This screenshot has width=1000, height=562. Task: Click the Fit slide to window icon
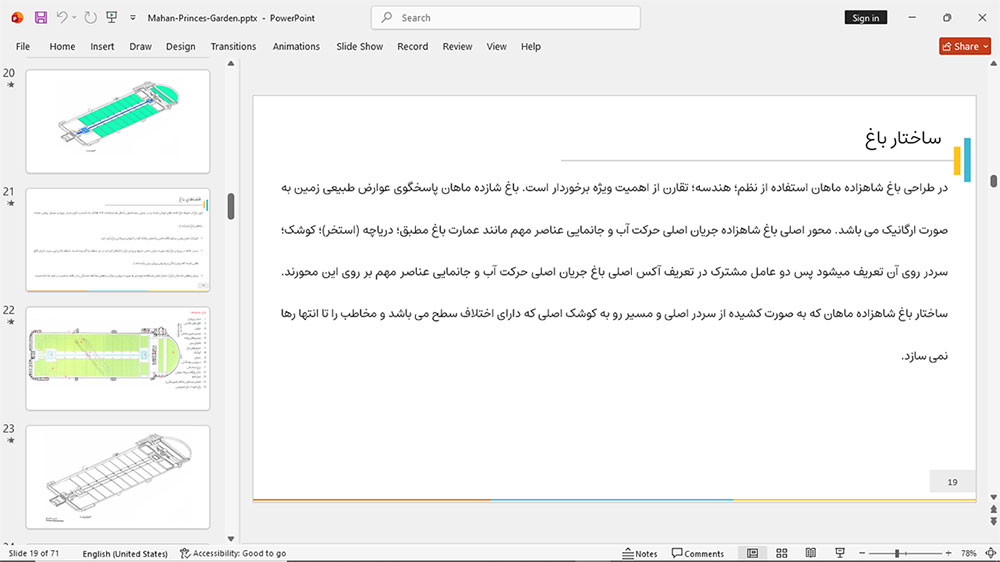click(990, 553)
